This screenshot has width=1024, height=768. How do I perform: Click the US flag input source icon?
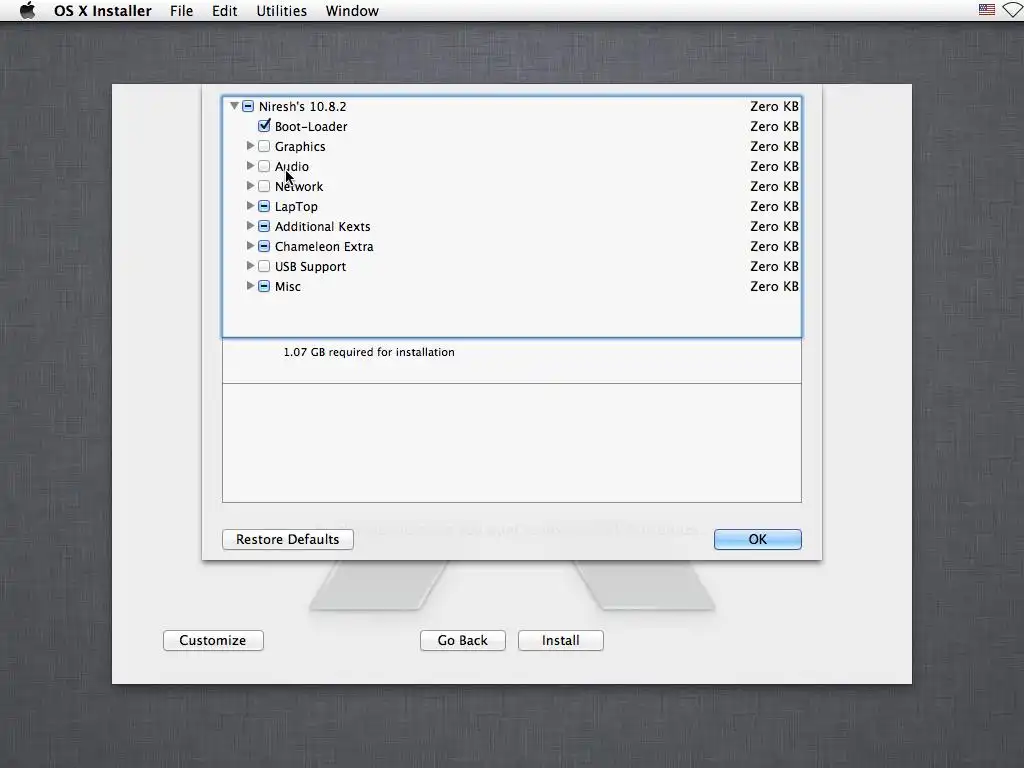(986, 10)
